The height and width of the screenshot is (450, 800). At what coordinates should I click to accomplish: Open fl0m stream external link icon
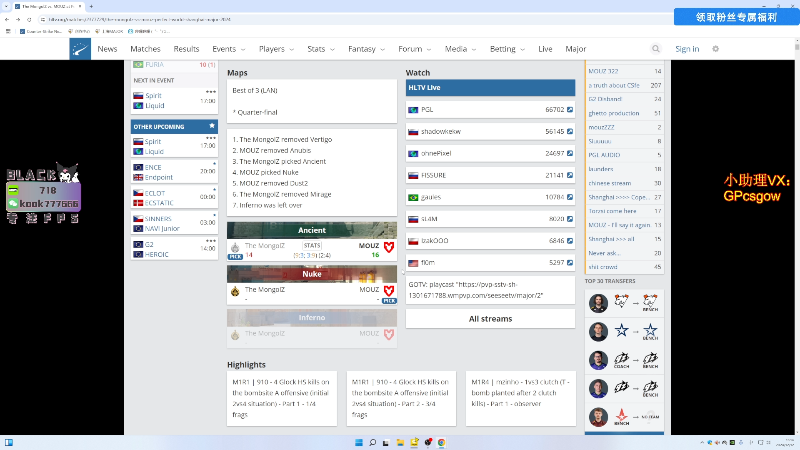click(x=570, y=263)
